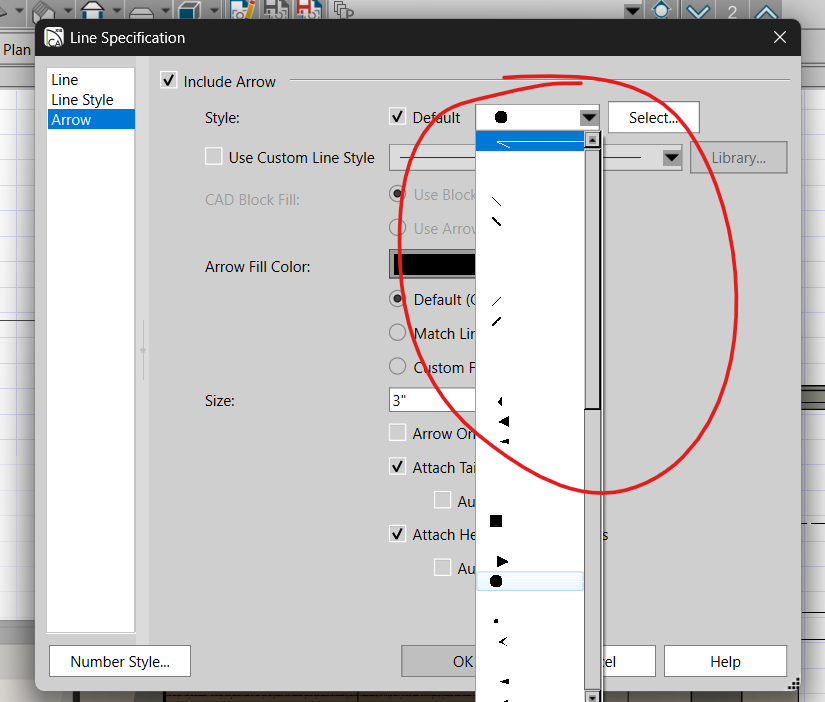Choose the highlighted open arrowhead style
Screen dimensions: 825x702
tap(530, 141)
